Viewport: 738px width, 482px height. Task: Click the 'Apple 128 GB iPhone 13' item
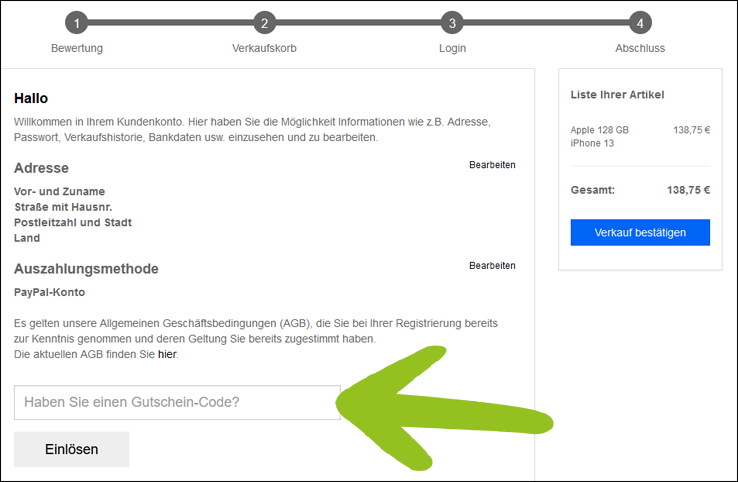click(x=600, y=137)
